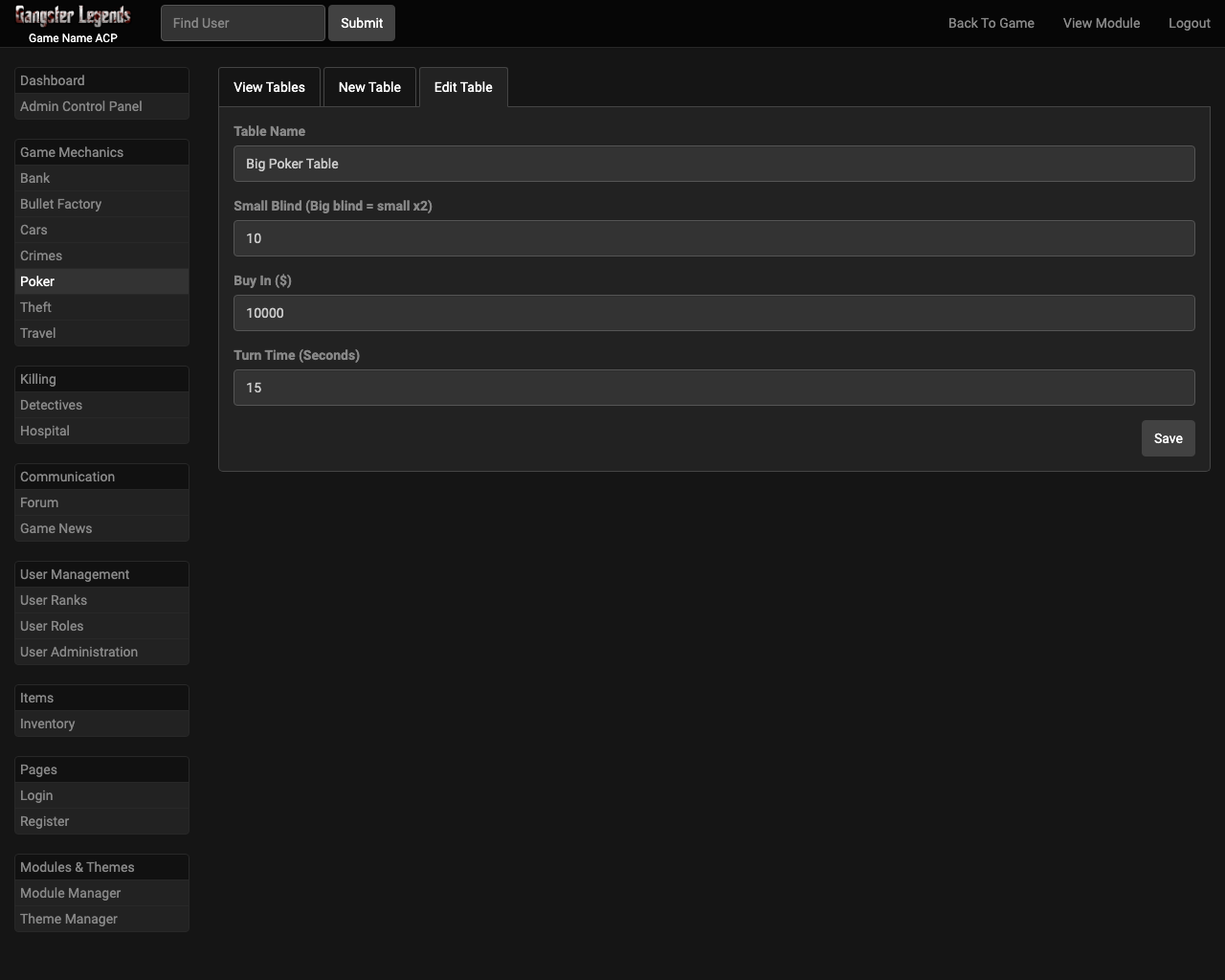Submit the Find User search
The height and width of the screenshot is (980, 1225).
[362, 23]
